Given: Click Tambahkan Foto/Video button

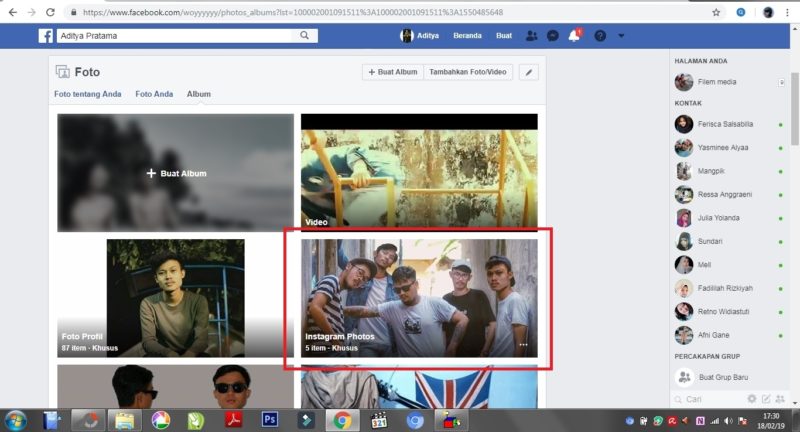Looking at the screenshot, I should (468, 72).
